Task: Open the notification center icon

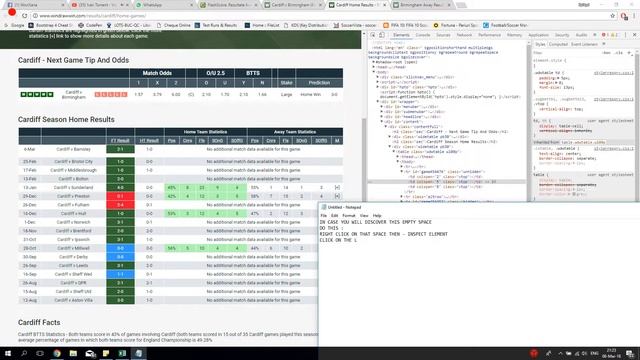Action: pyautogui.click(x=631, y=353)
